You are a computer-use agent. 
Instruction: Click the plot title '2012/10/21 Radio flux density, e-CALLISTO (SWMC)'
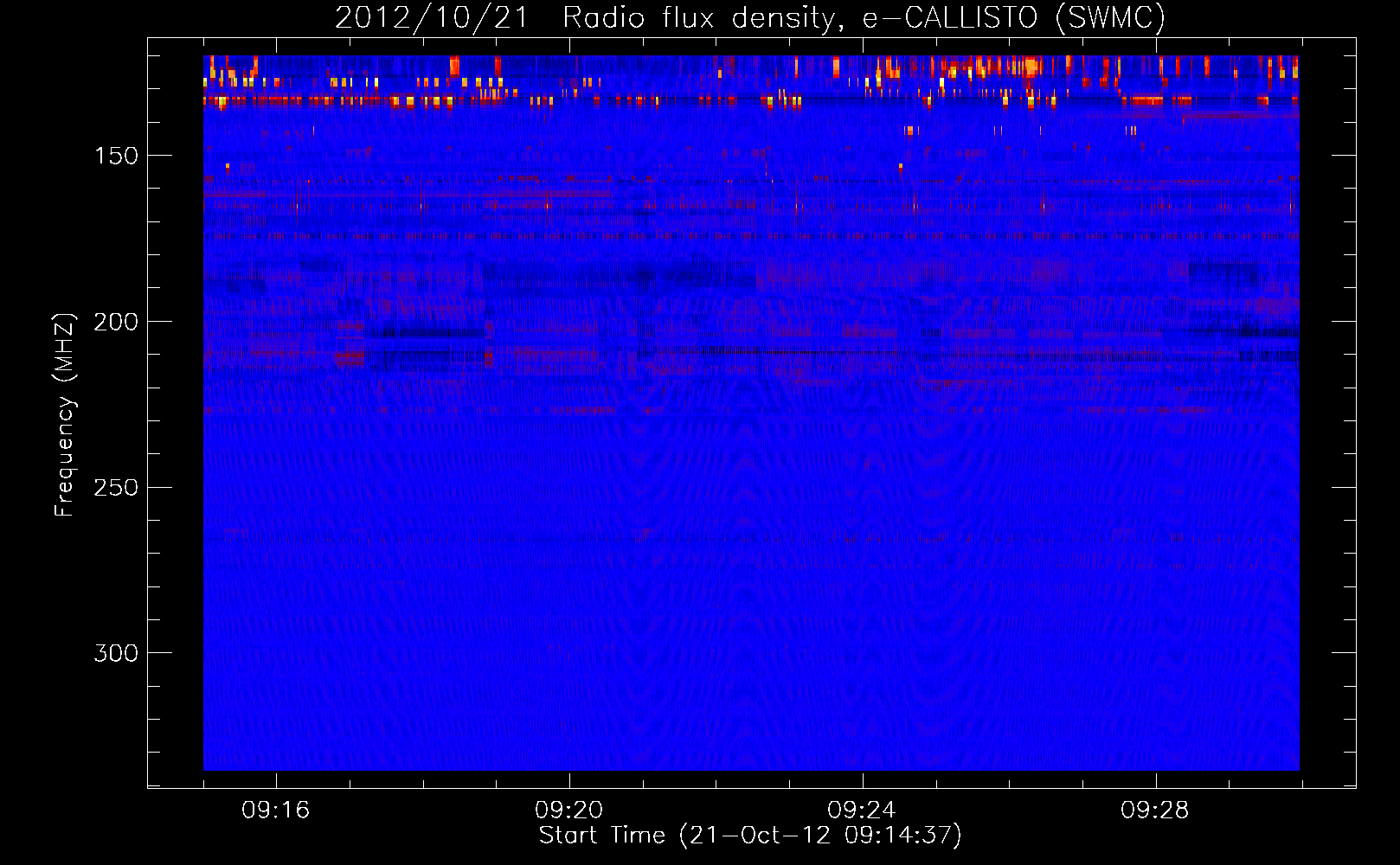pyautogui.click(x=750, y=17)
